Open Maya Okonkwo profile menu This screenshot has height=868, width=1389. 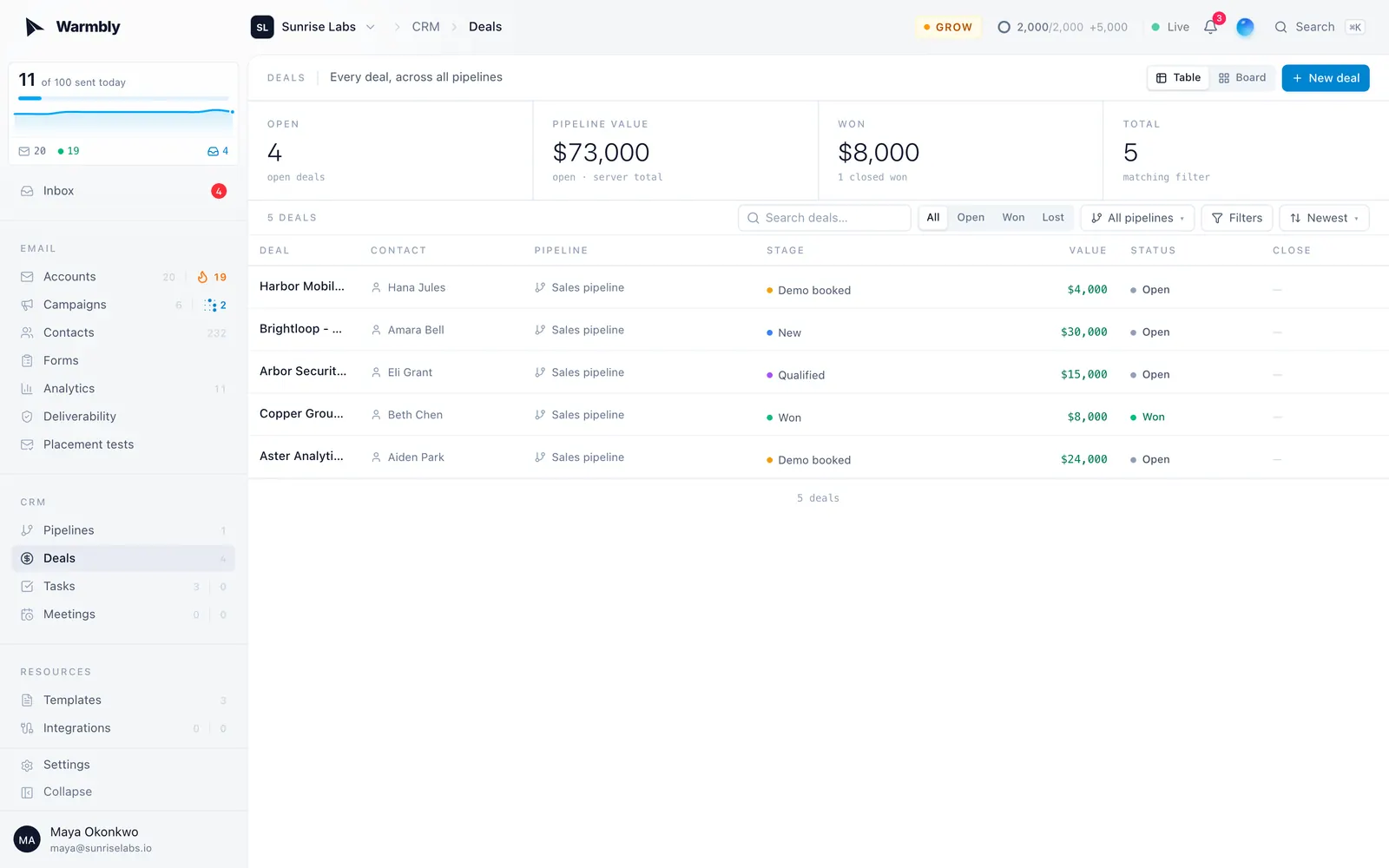coord(123,839)
